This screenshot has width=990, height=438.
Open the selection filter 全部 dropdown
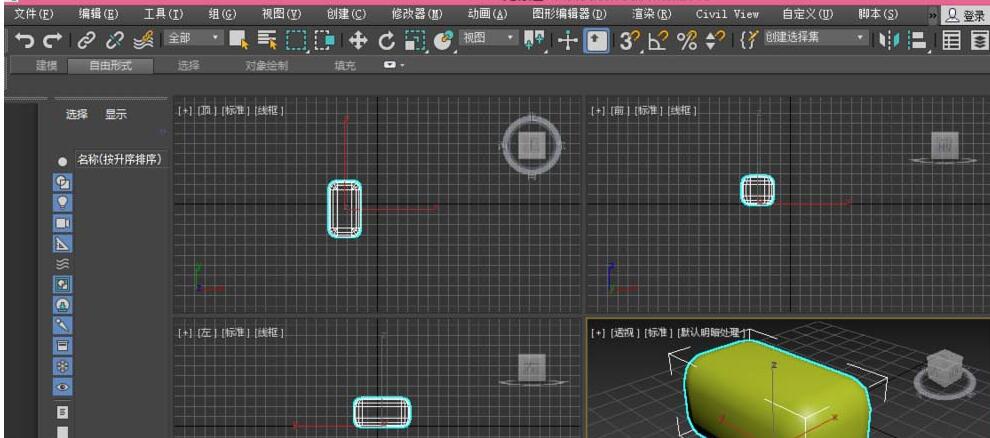click(x=194, y=38)
